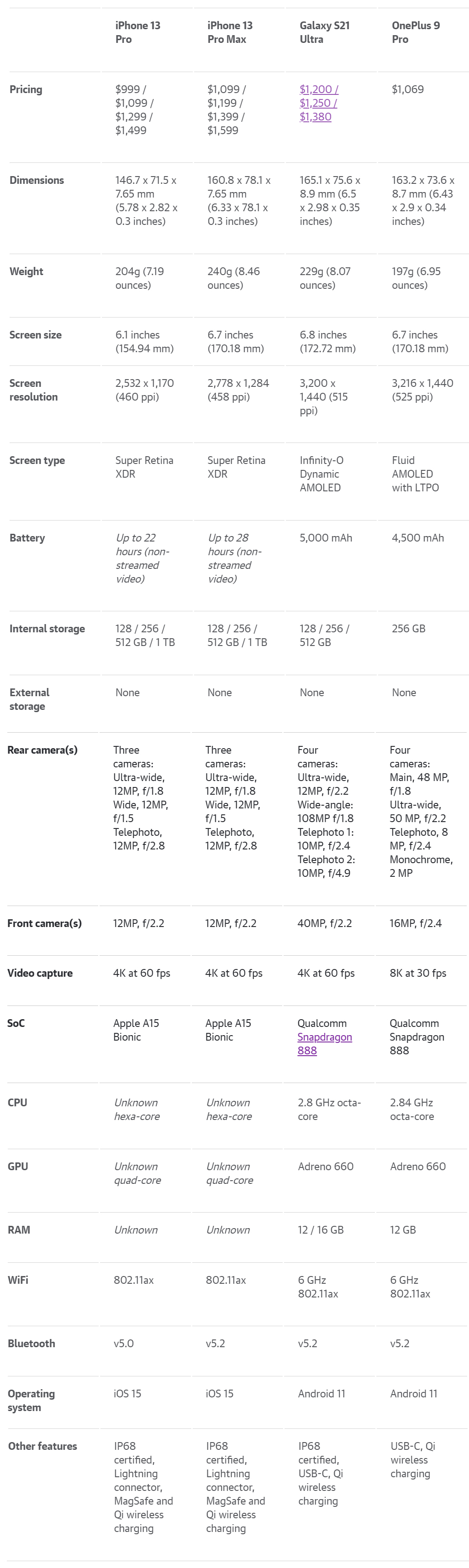Screen dimensions: 469x1568
Task: Select the Battery row label
Action: pyautogui.click(x=27, y=538)
